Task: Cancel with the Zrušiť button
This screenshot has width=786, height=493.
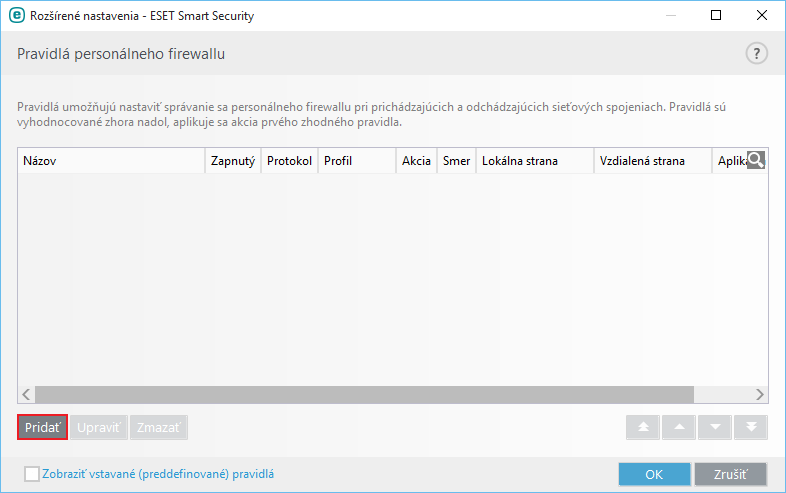Action: click(729, 474)
